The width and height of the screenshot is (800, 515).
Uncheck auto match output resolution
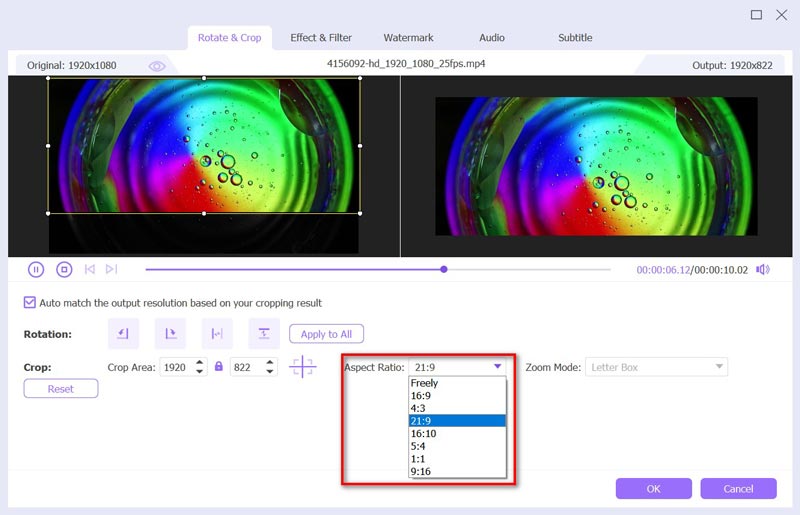30,303
